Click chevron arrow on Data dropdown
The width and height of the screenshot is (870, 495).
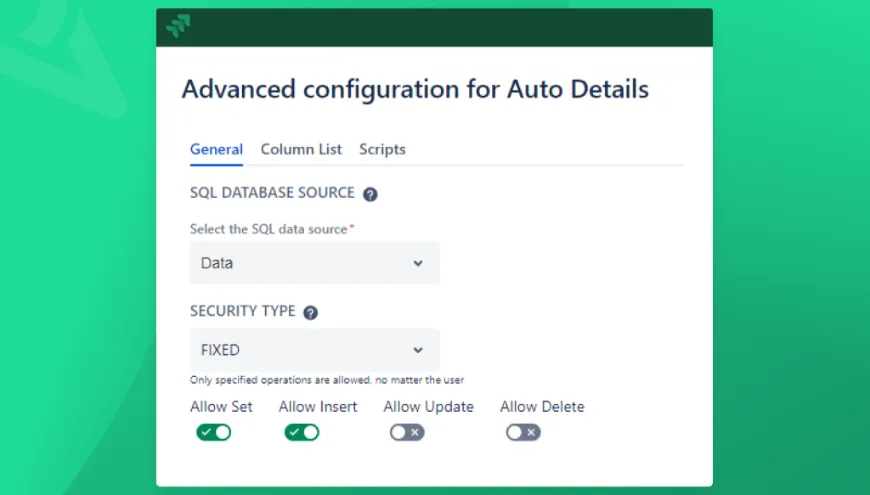418,263
